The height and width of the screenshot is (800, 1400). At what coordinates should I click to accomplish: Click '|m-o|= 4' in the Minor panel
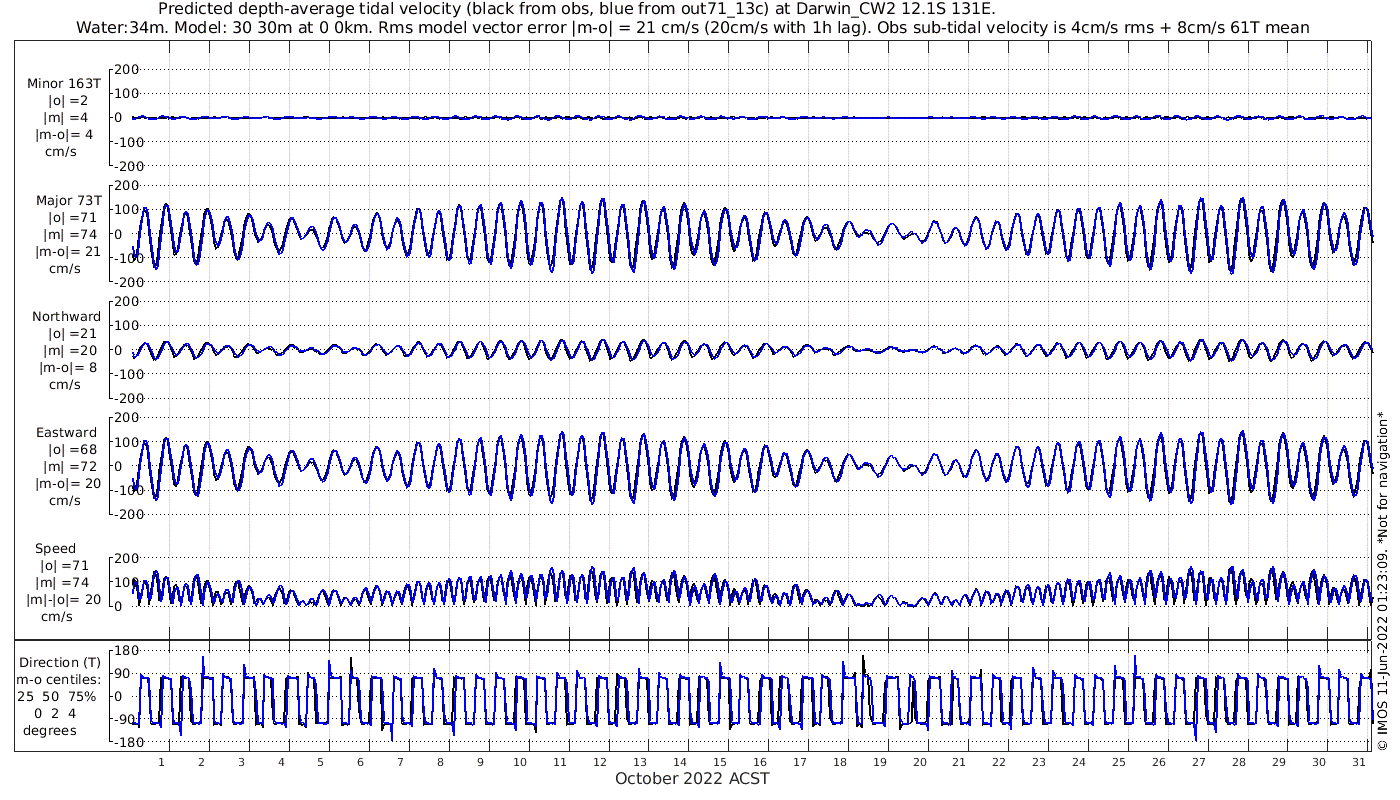pyautogui.click(x=64, y=135)
